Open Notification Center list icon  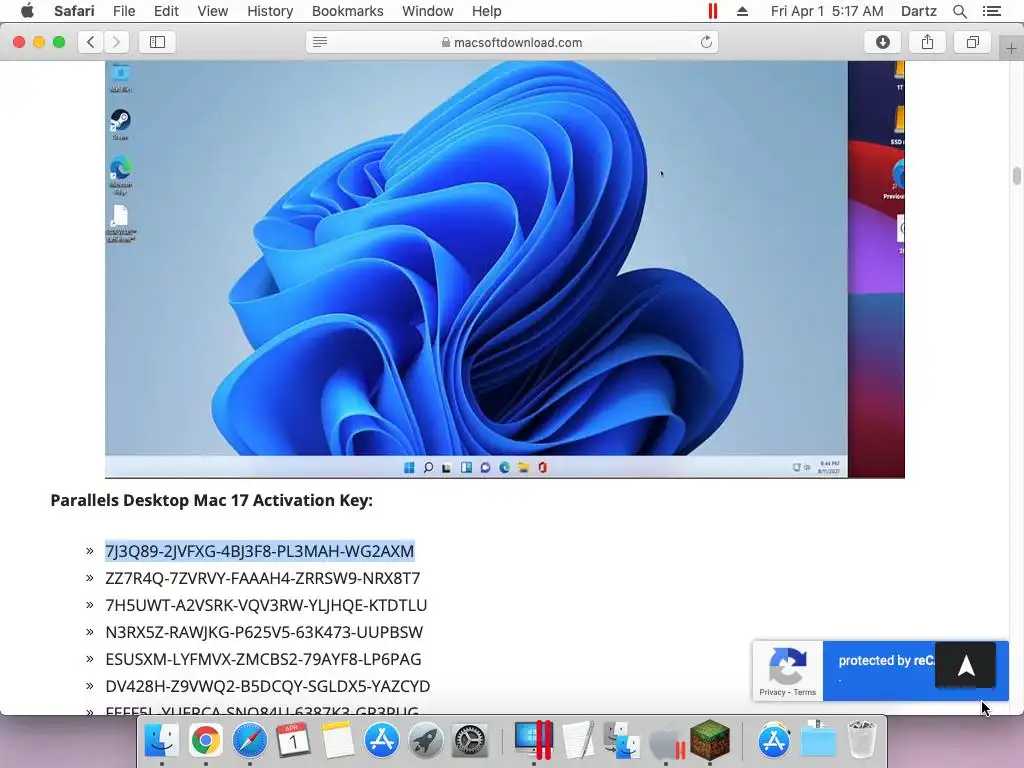[x=991, y=11]
